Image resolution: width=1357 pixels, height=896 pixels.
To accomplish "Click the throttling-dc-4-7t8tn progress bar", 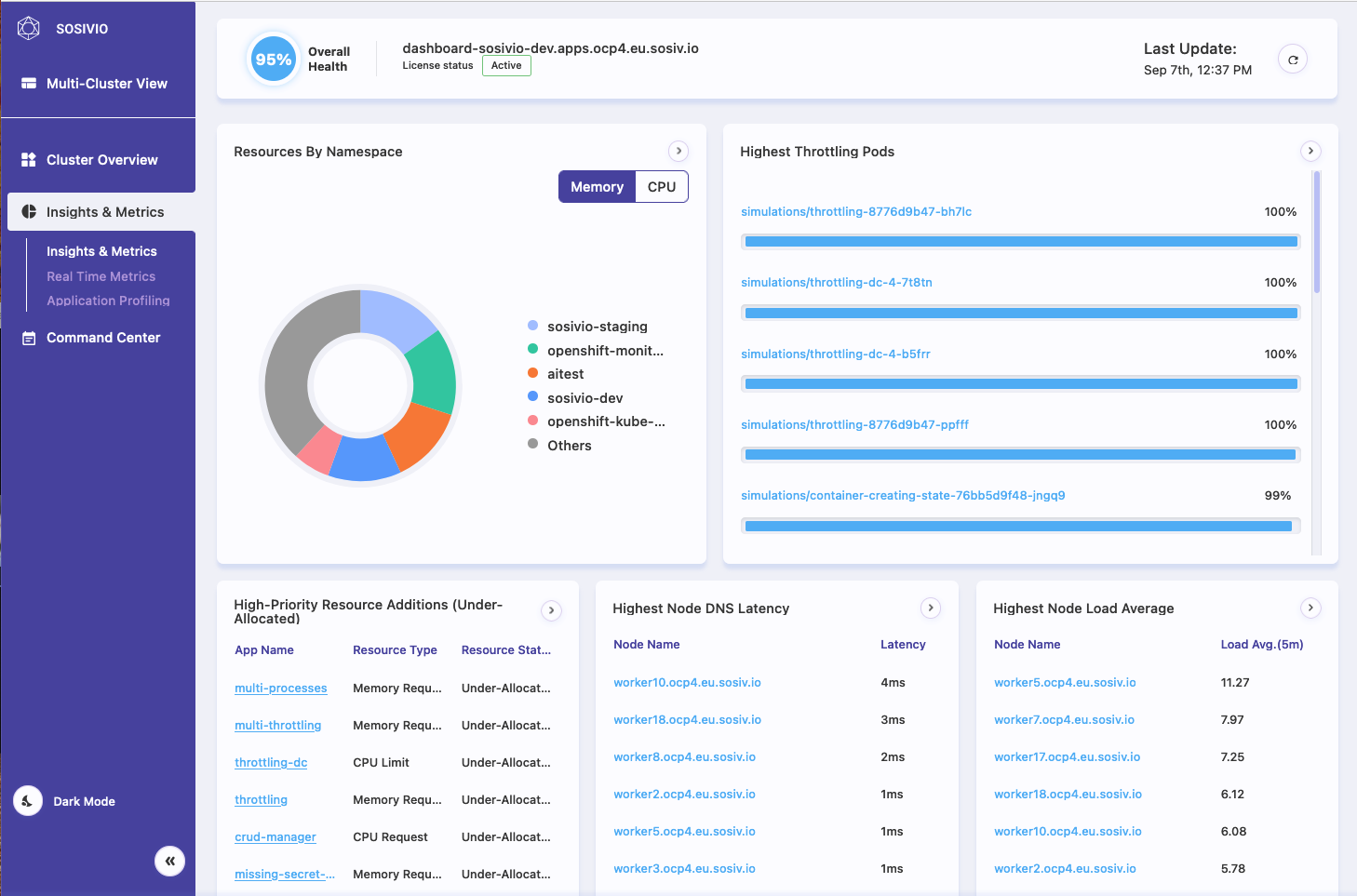I will (1021, 313).
